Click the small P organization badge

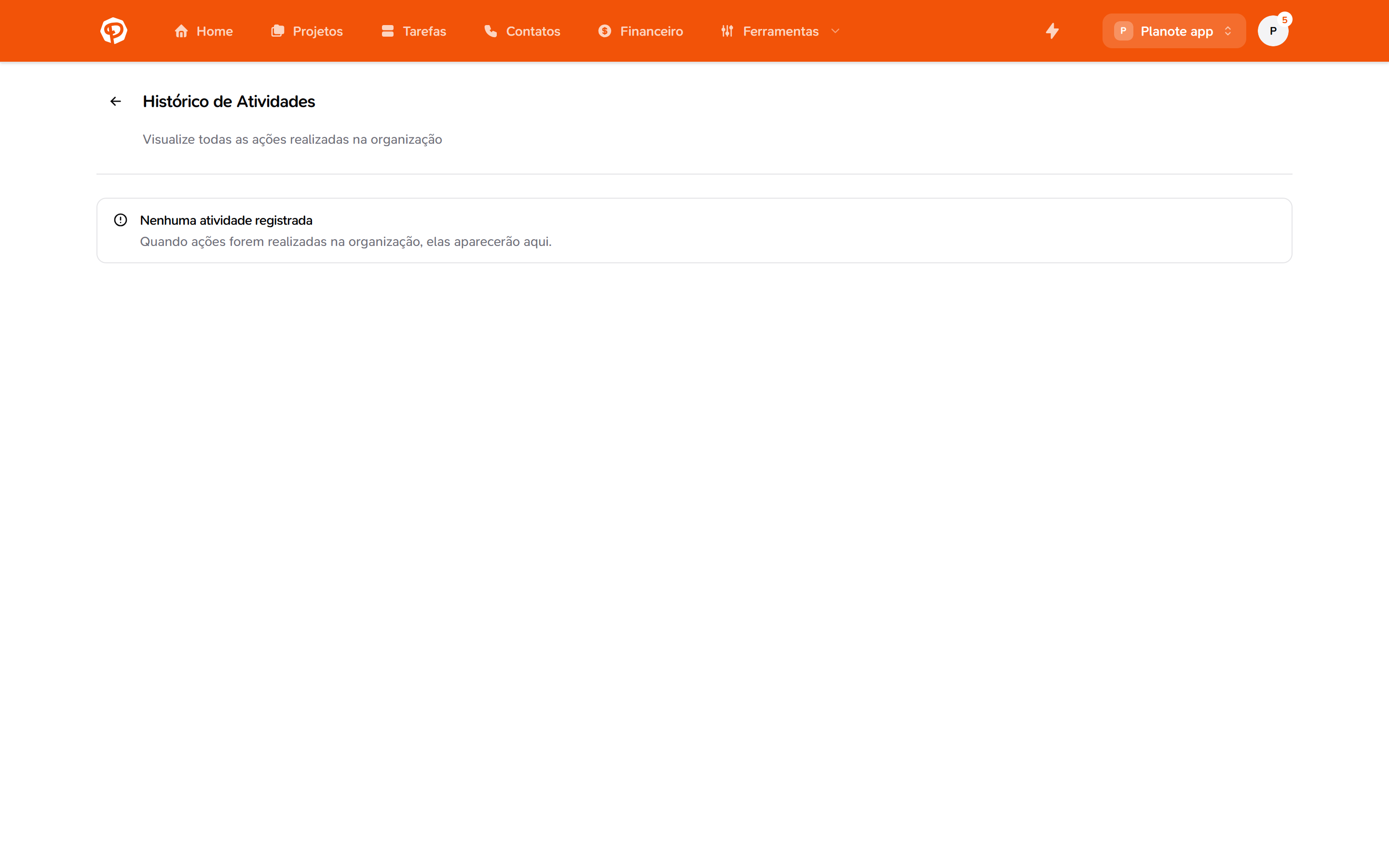tap(1123, 31)
